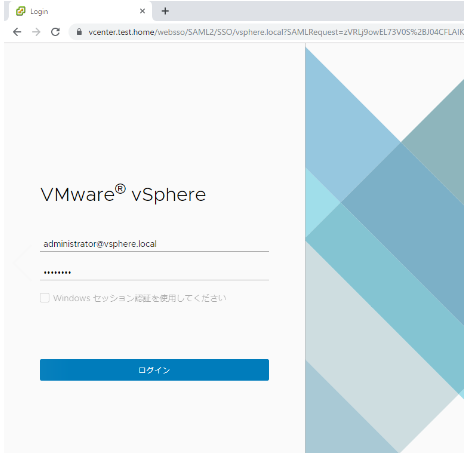The height and width of the screenshot is (453, 464).
Task: Click the browser forward arrow
Action: pyautogui.click(x=36, y=32)
